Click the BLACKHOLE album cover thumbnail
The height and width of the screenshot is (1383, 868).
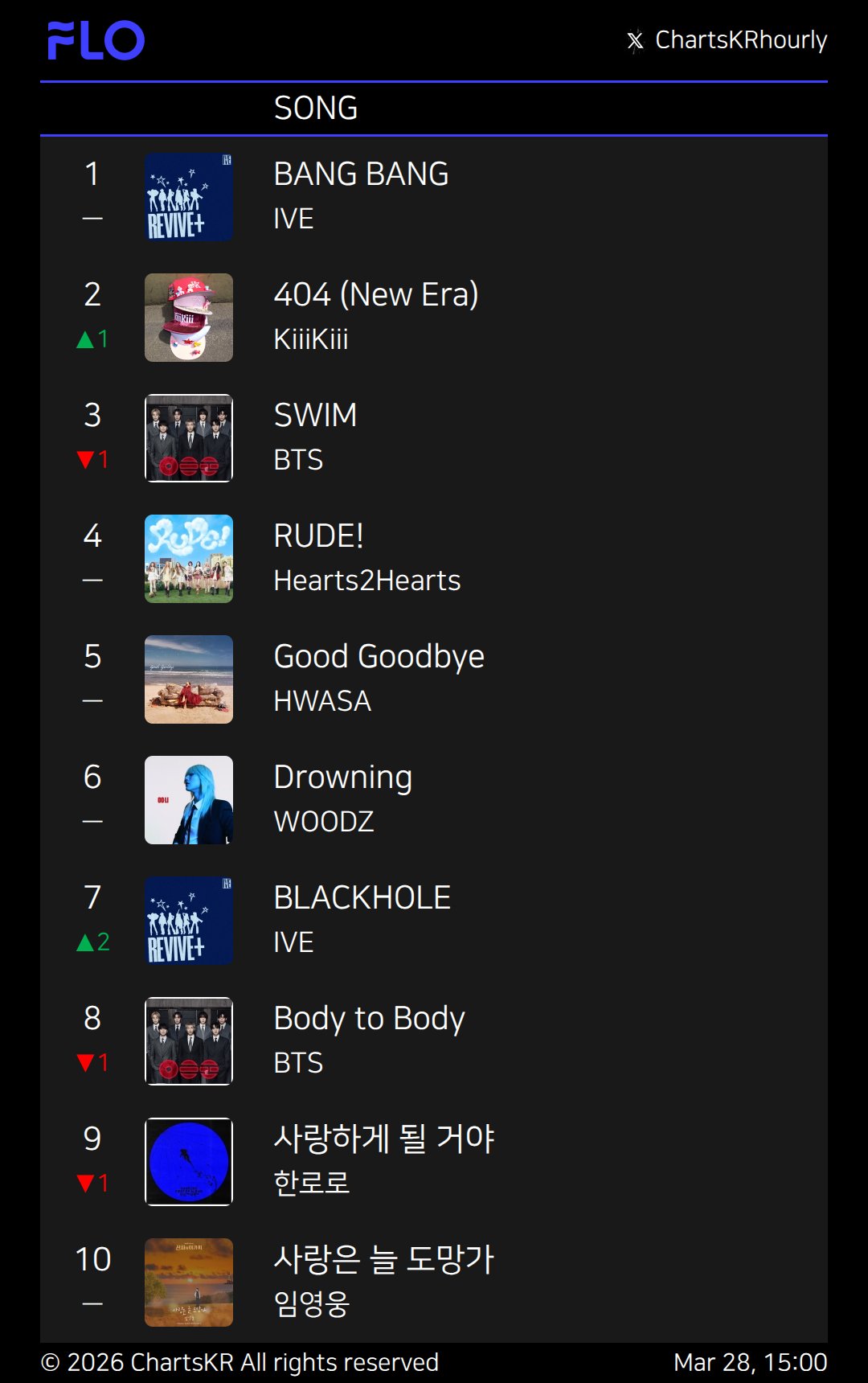189,921
